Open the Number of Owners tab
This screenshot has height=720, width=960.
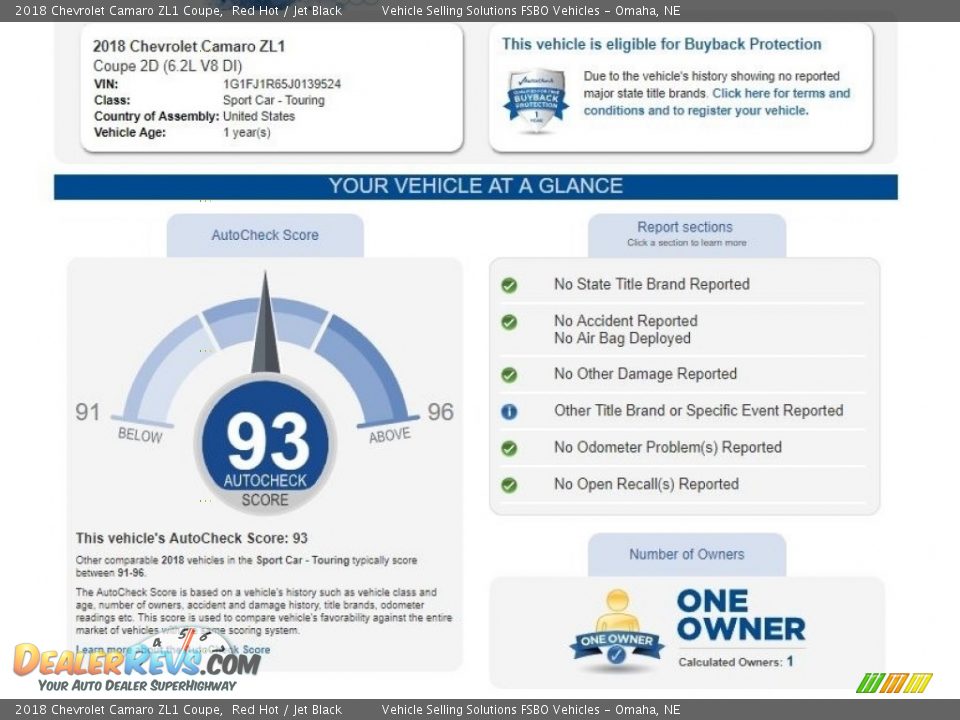point(686,554)
